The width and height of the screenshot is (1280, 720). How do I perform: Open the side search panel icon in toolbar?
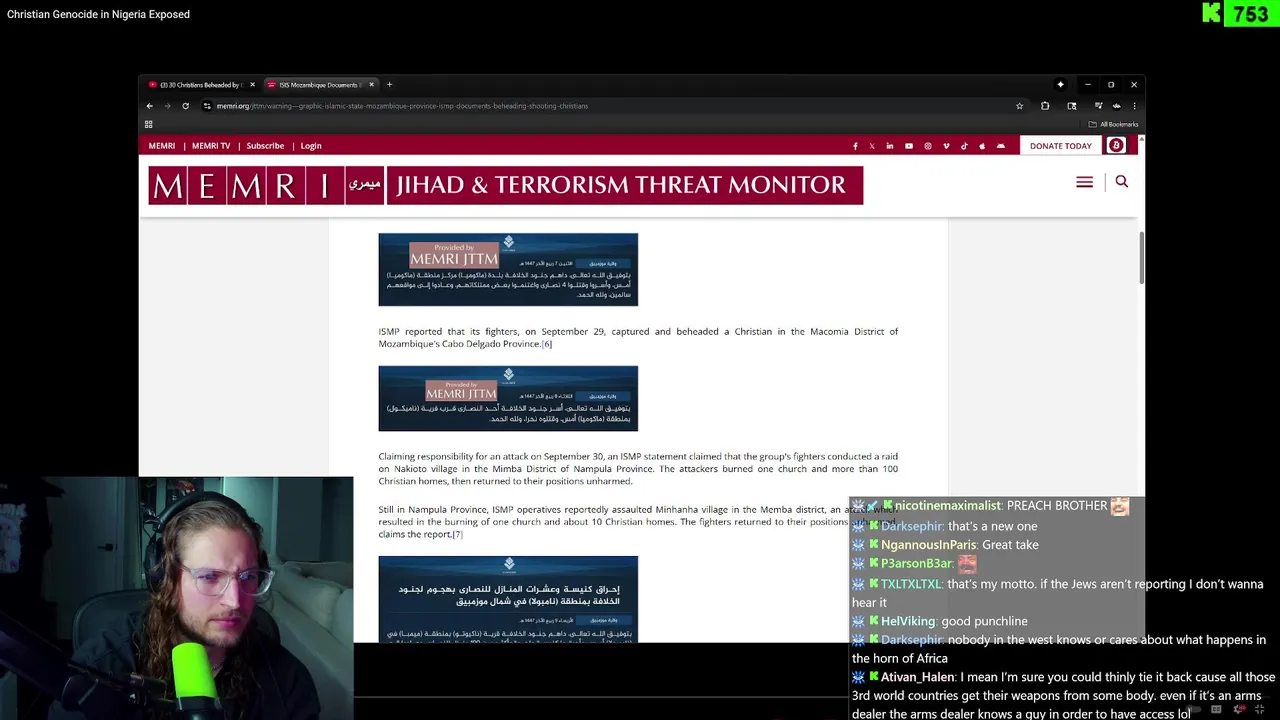pos(1072,106)
